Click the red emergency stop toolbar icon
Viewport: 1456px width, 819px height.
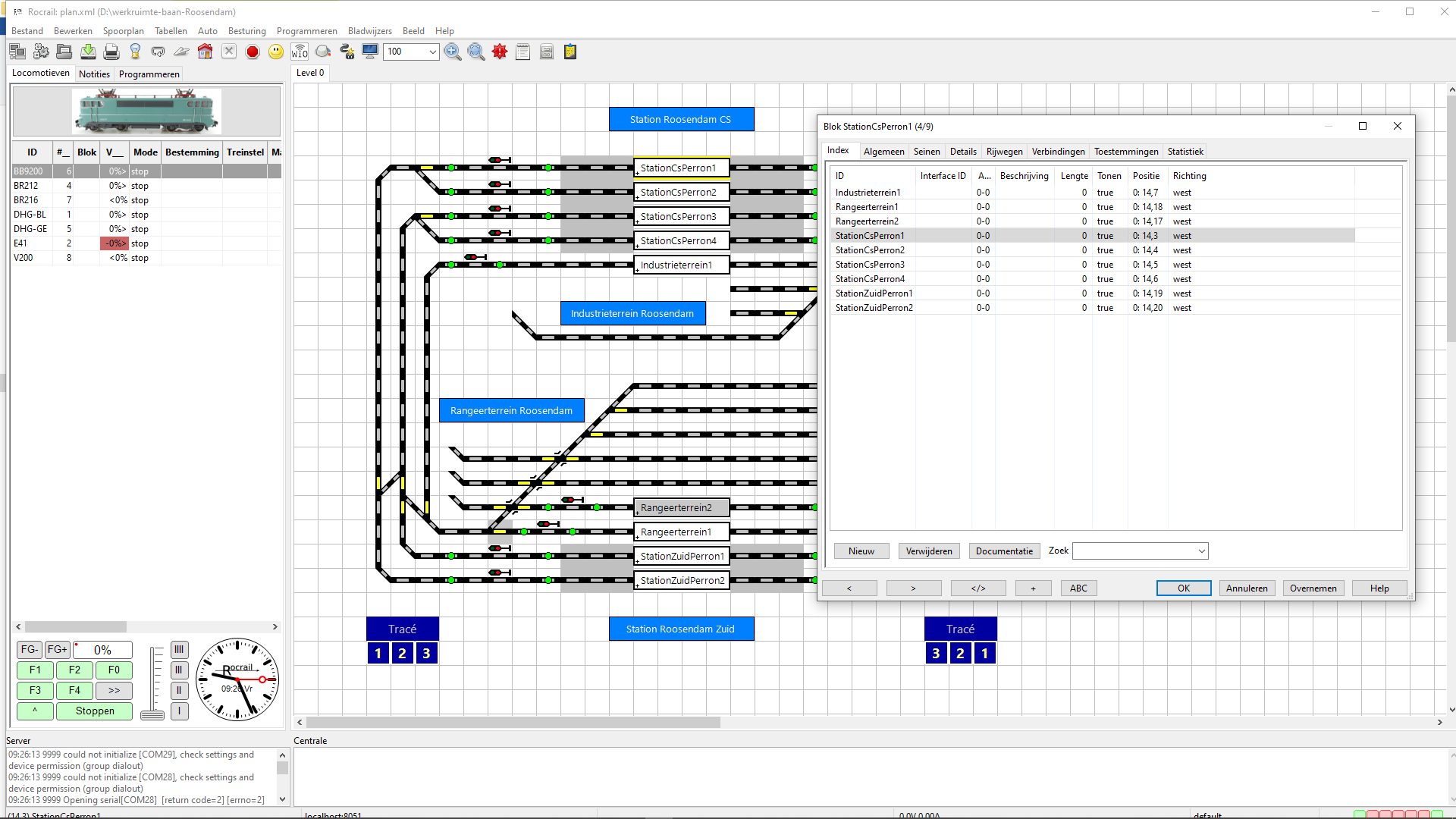pos(253,52)
